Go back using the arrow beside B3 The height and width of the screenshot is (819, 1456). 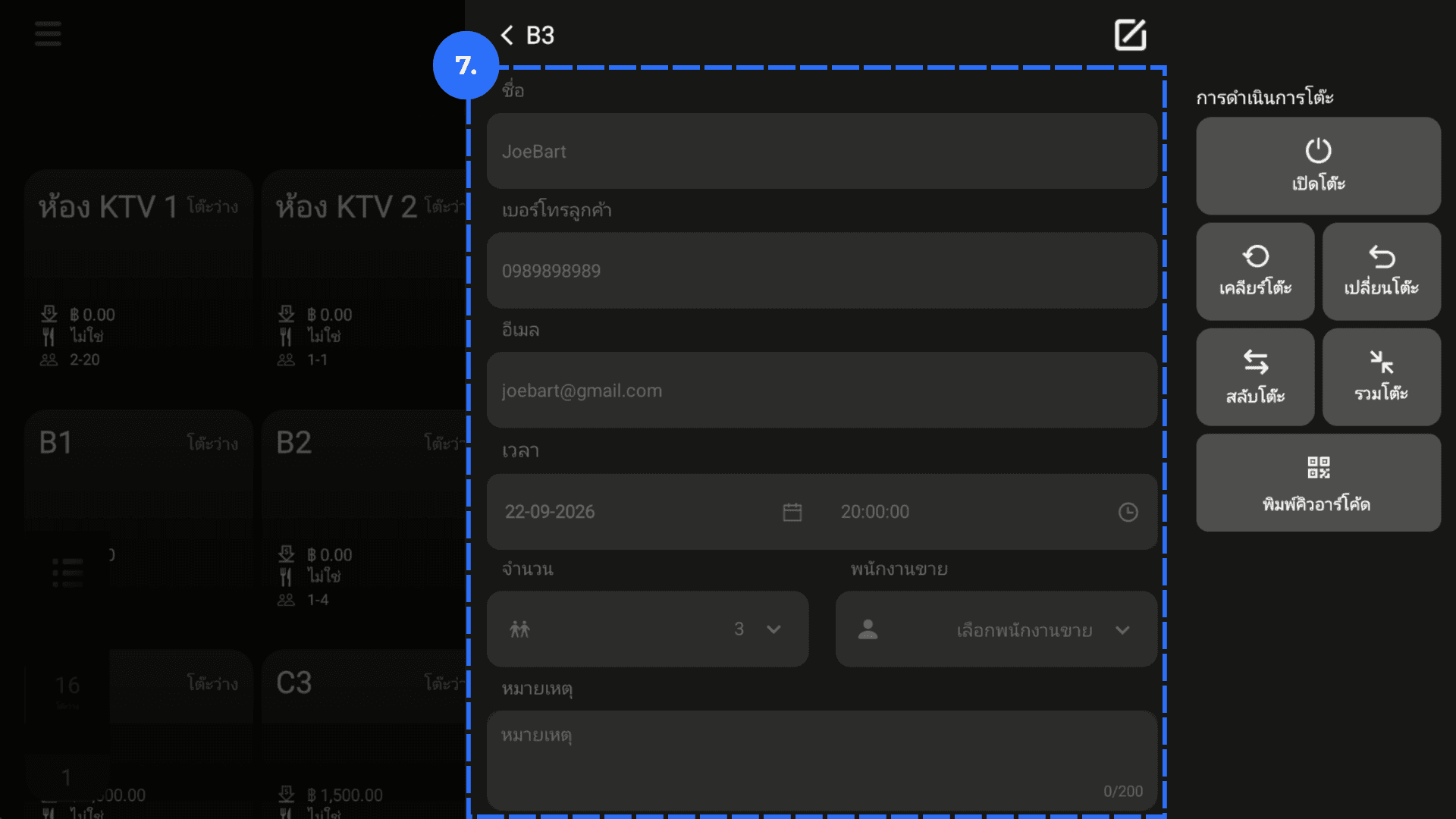pyautogui.click(x=507, y=35)
